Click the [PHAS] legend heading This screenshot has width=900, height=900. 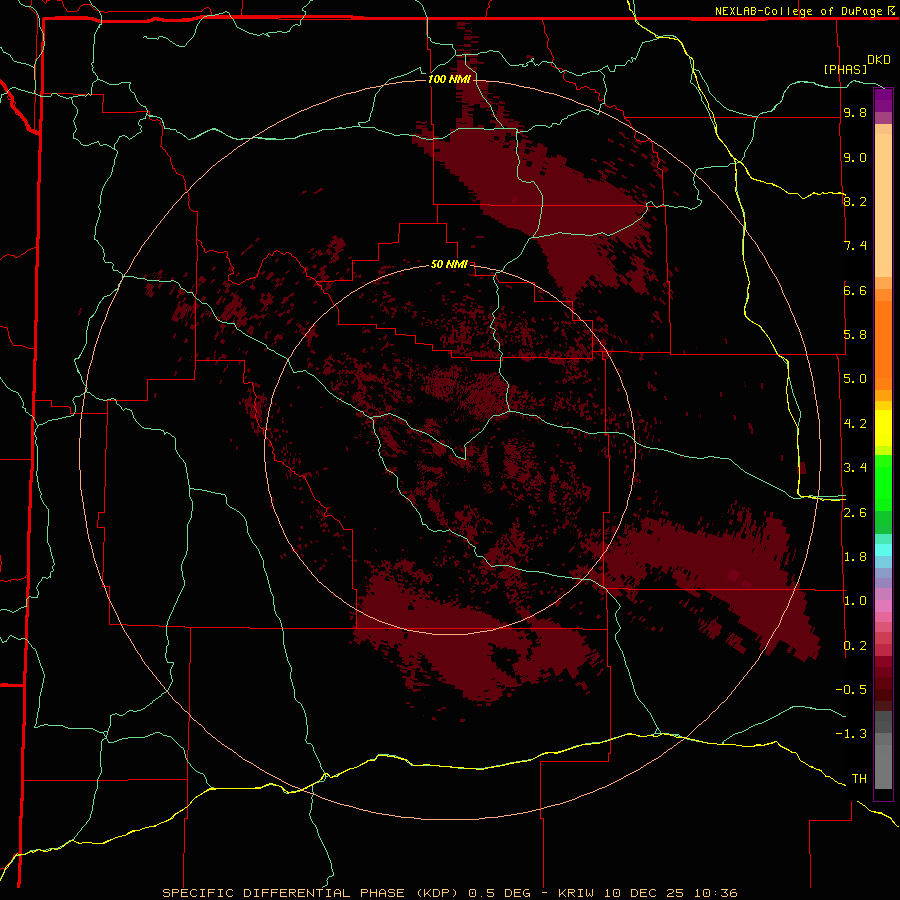click(x=845, y=69)
